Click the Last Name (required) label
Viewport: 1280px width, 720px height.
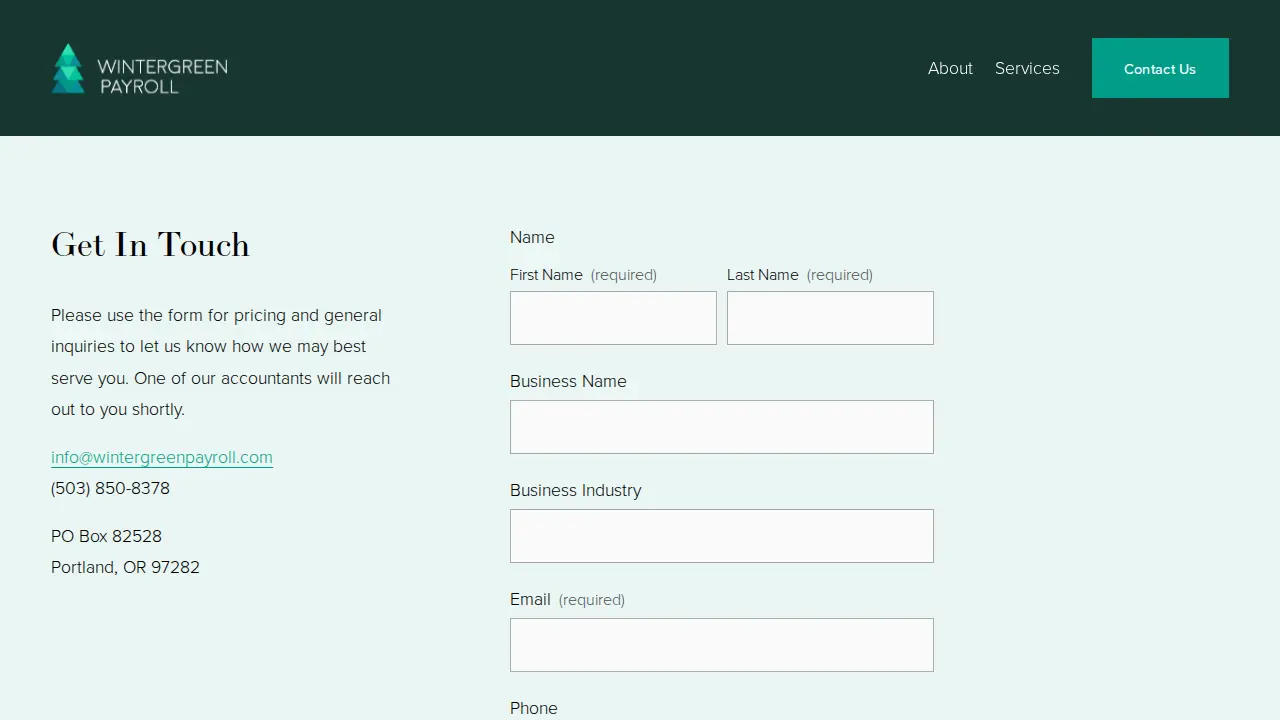(x=800, y=275)
